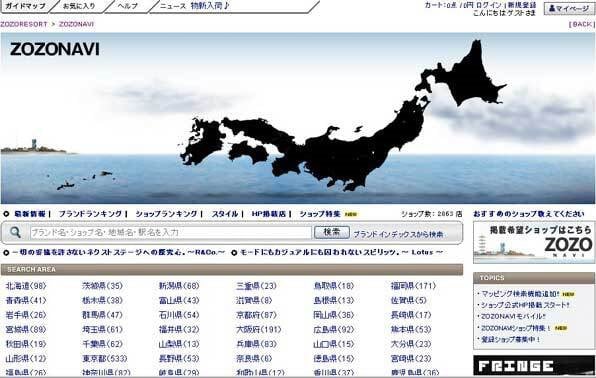The height and width of the screenshot is (378, 596).
Task: Open the ヘルプ tab
Action: (128, 6)
